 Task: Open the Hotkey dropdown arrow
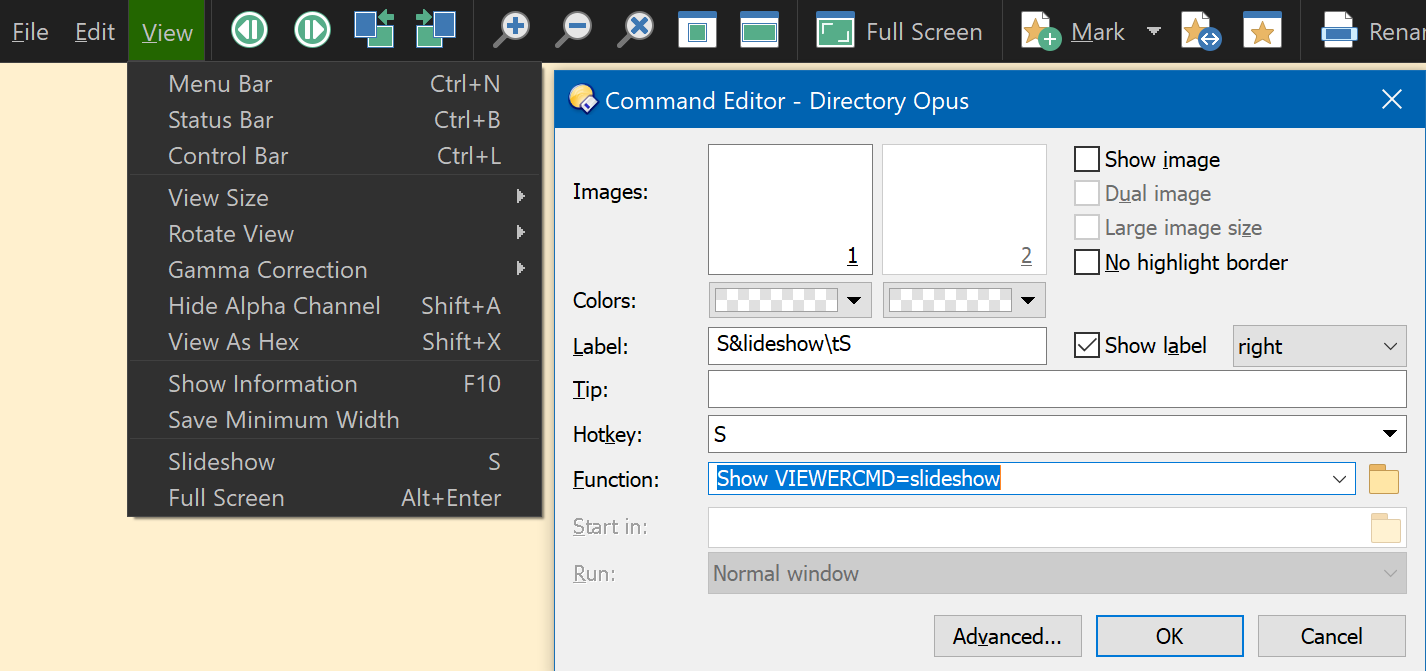point(1389,434)
